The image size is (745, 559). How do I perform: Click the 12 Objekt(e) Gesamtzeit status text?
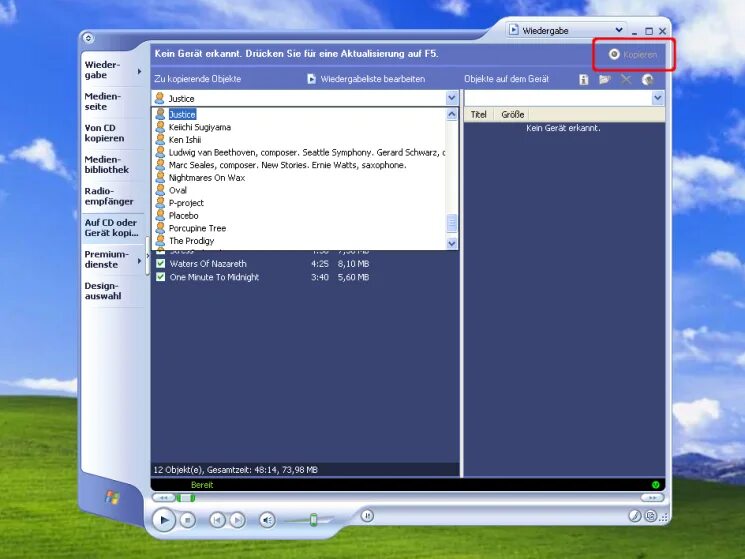pos(236,470)
